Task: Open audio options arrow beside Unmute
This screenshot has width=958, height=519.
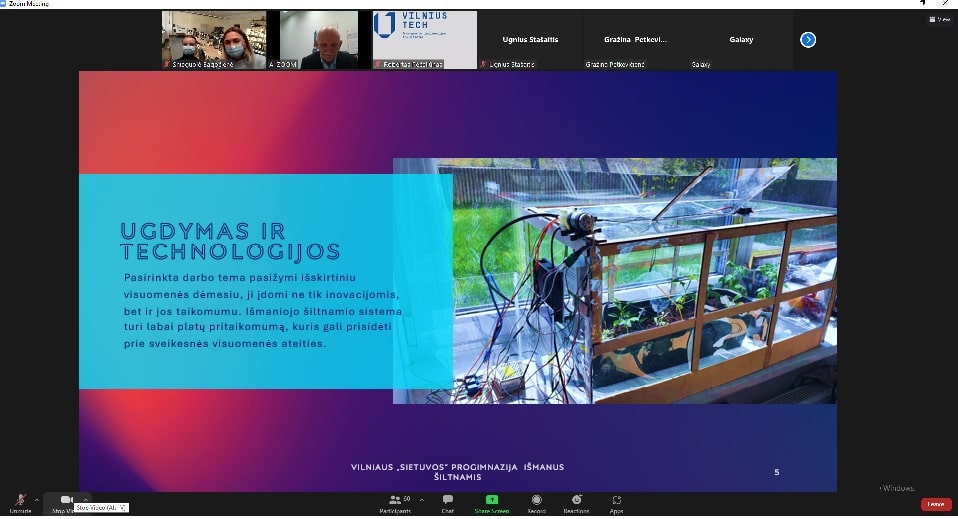Action: [x=37, y=500]
